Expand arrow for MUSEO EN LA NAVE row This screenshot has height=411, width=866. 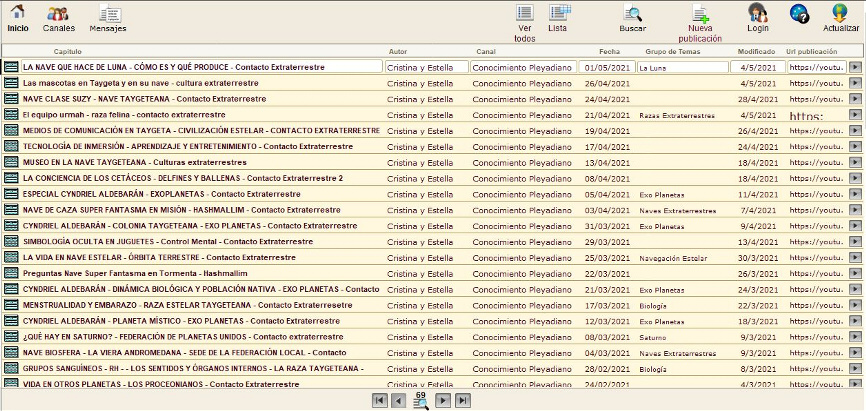point(855,162)
